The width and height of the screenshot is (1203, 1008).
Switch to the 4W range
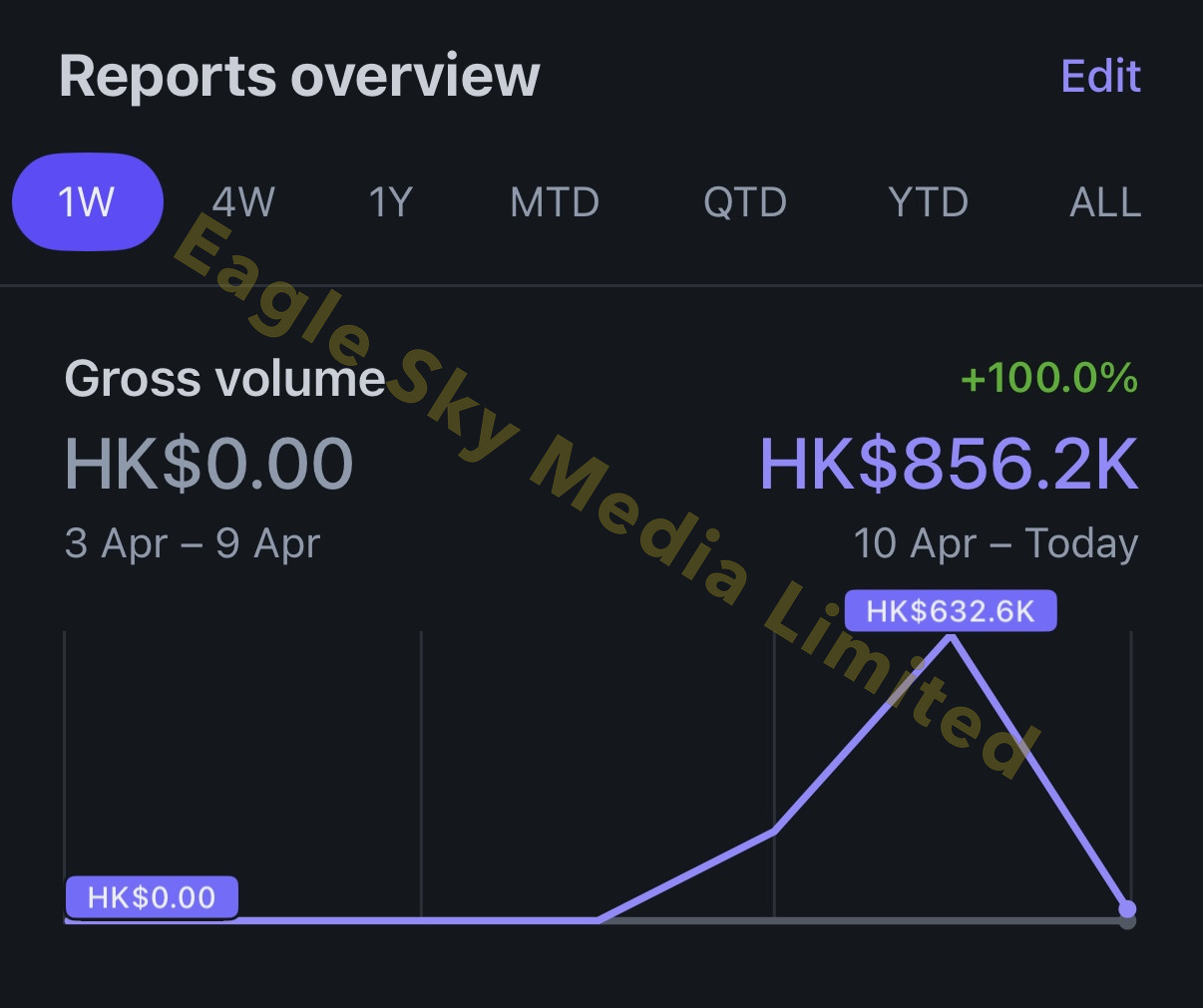pos(243,202)
